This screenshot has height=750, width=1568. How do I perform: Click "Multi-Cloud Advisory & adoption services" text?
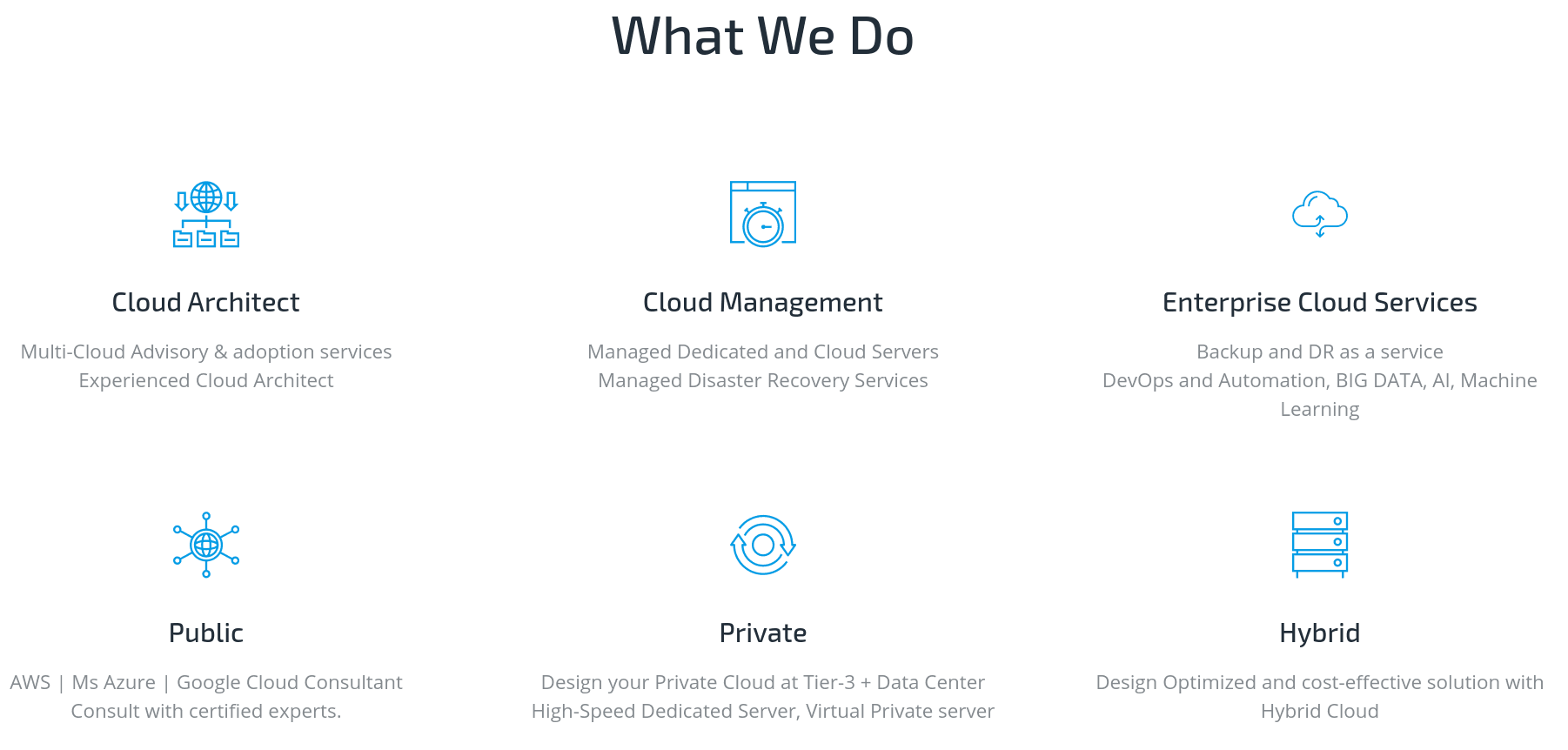pyautogui.click(x=206, y=352)
